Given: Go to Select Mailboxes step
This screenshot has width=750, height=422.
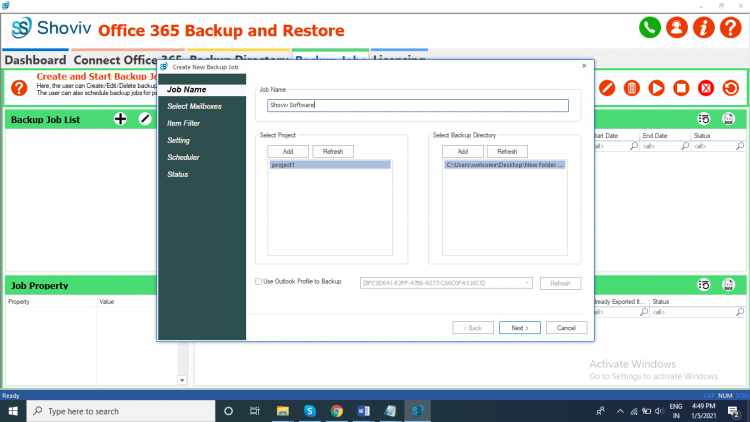Looking at the screenshot, I should coord(194,106).
